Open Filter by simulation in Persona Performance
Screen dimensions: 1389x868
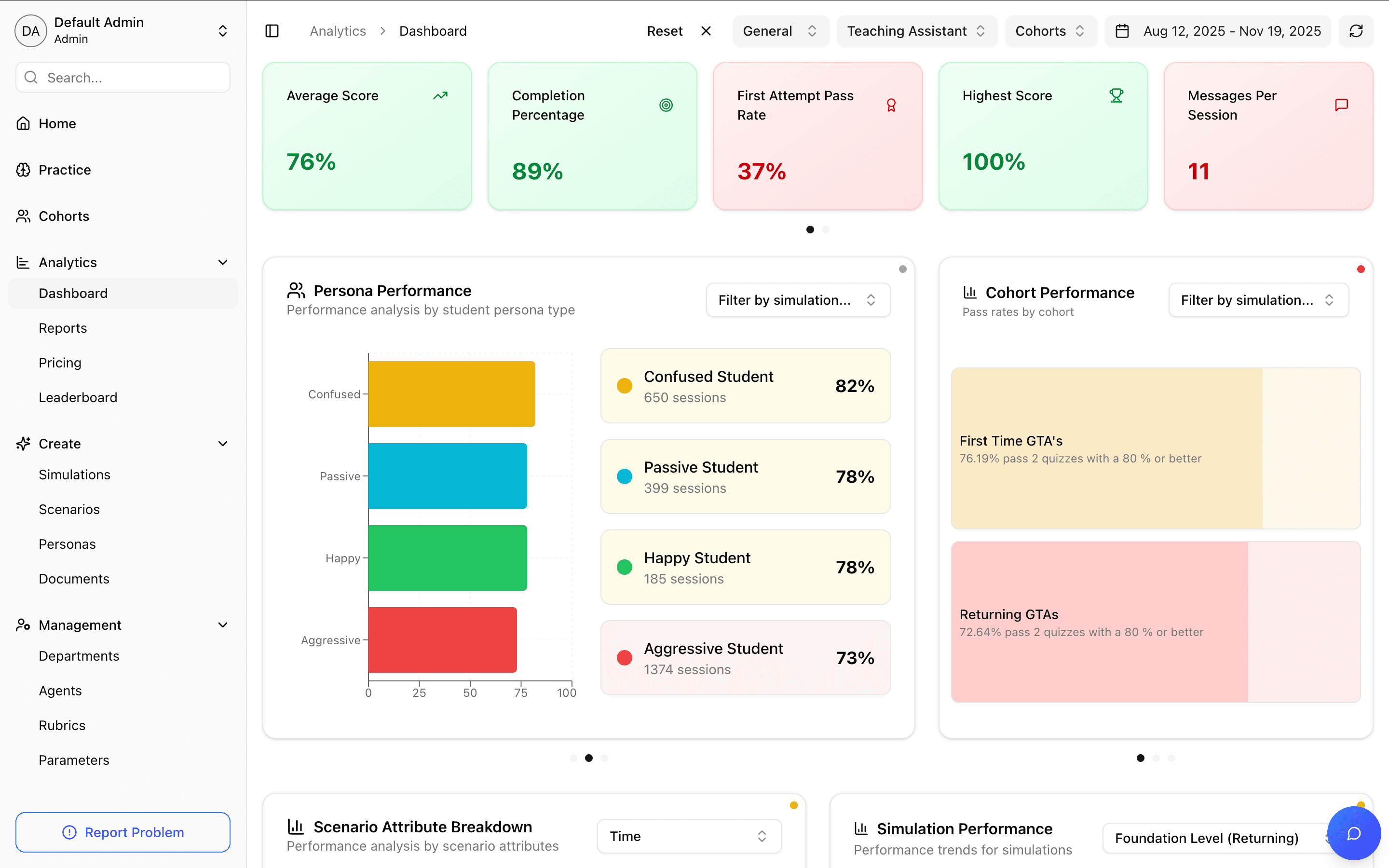coord(798,299)
